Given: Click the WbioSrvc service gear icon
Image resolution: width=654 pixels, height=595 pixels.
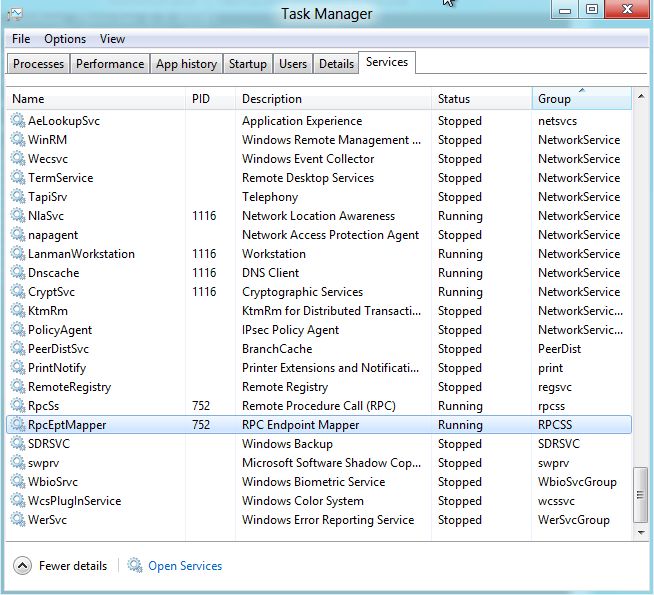Looking at the screenshot, I should click(18, 482).
